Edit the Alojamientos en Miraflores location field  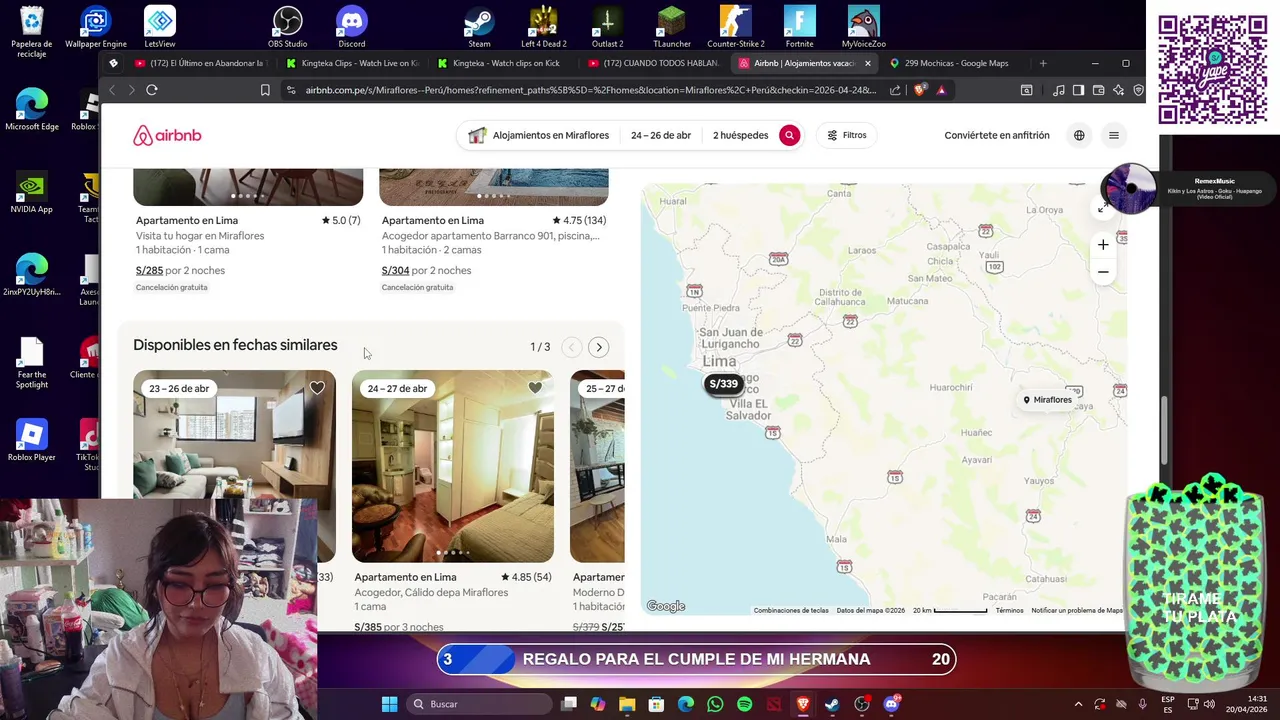tap(540, 135)
